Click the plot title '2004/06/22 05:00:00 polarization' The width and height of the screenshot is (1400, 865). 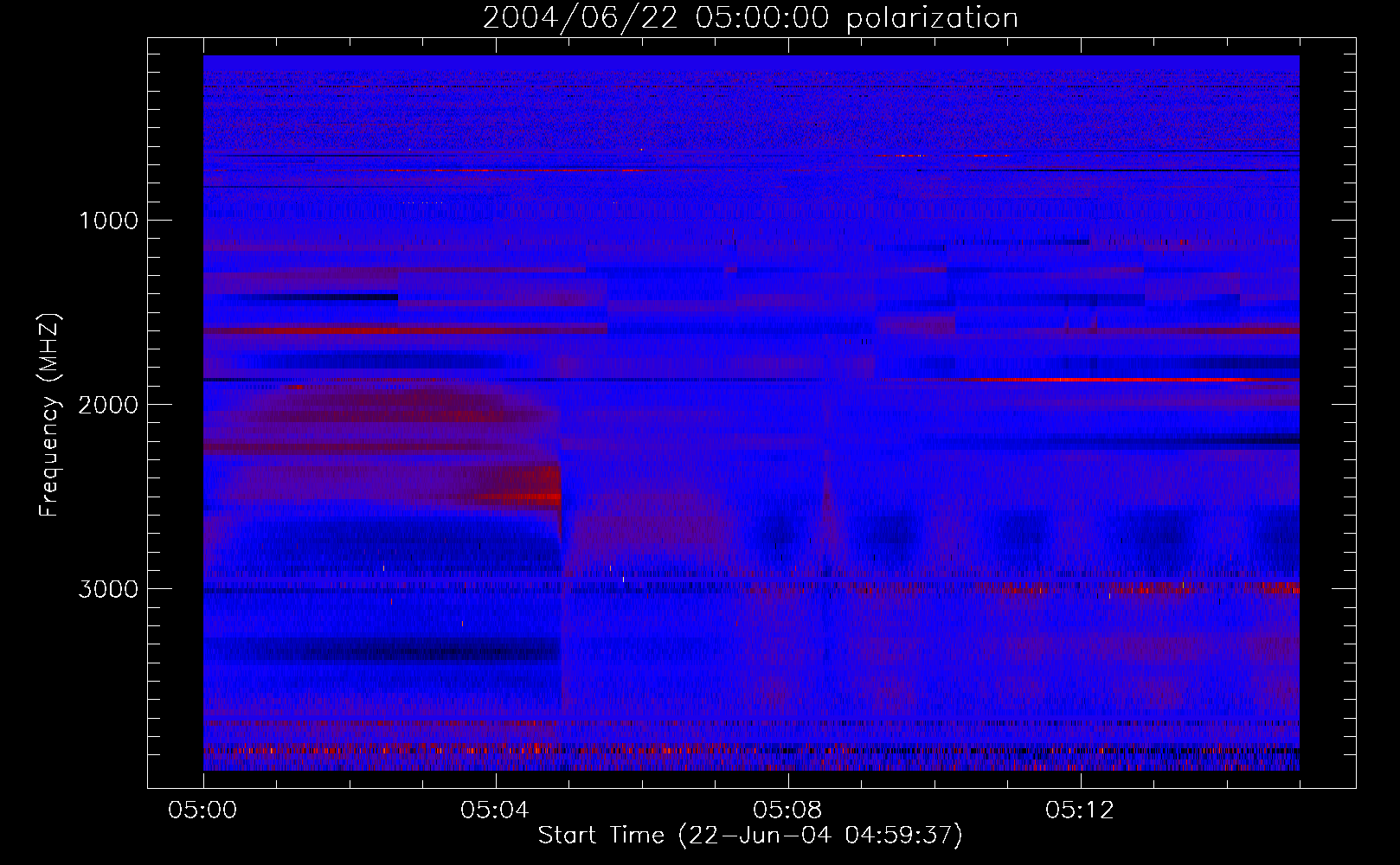click(x=750, y=18)
